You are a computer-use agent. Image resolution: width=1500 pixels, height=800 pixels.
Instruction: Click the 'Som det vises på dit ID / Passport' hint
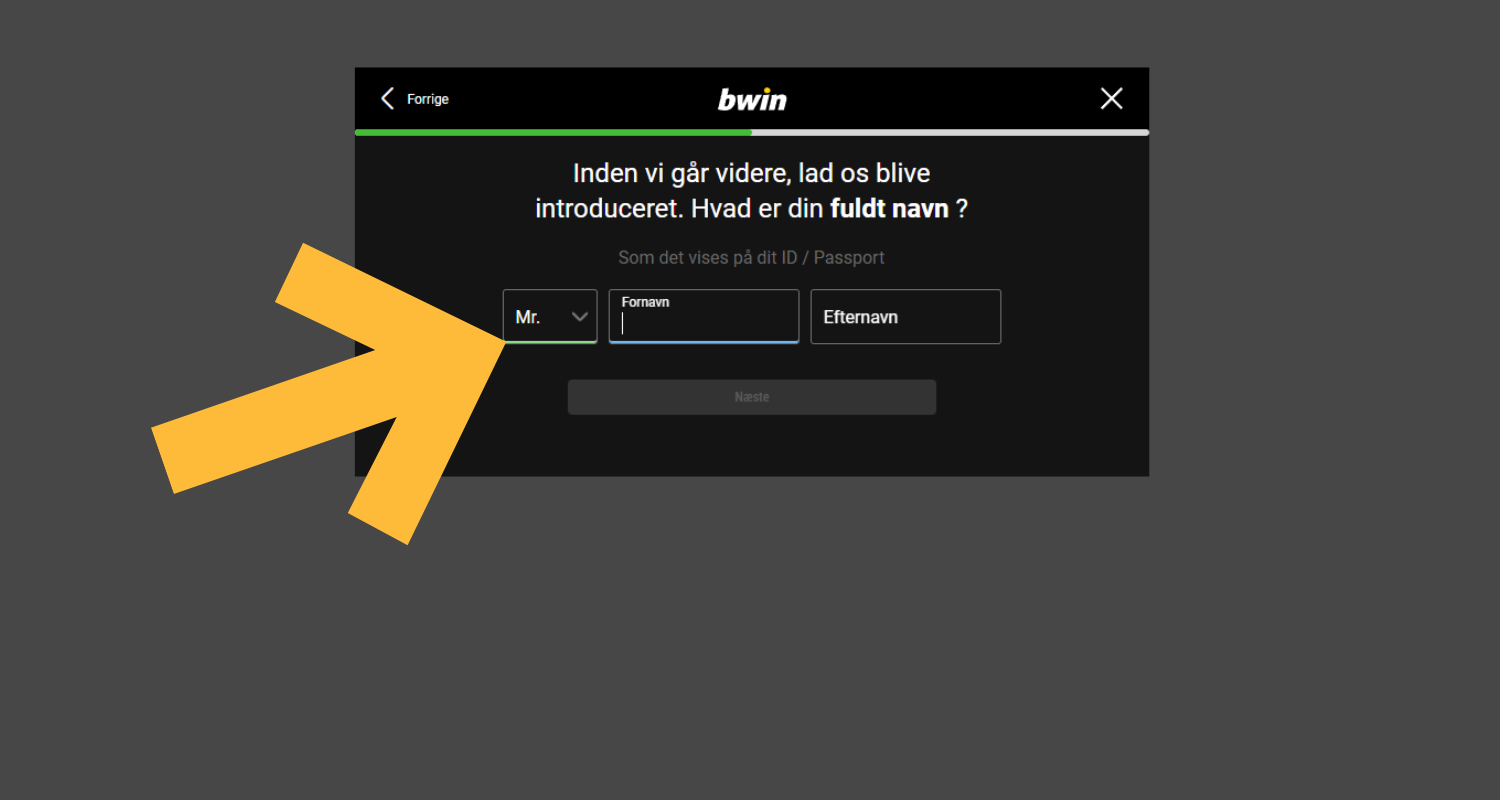pyautogui.click(x=751, y=258)
